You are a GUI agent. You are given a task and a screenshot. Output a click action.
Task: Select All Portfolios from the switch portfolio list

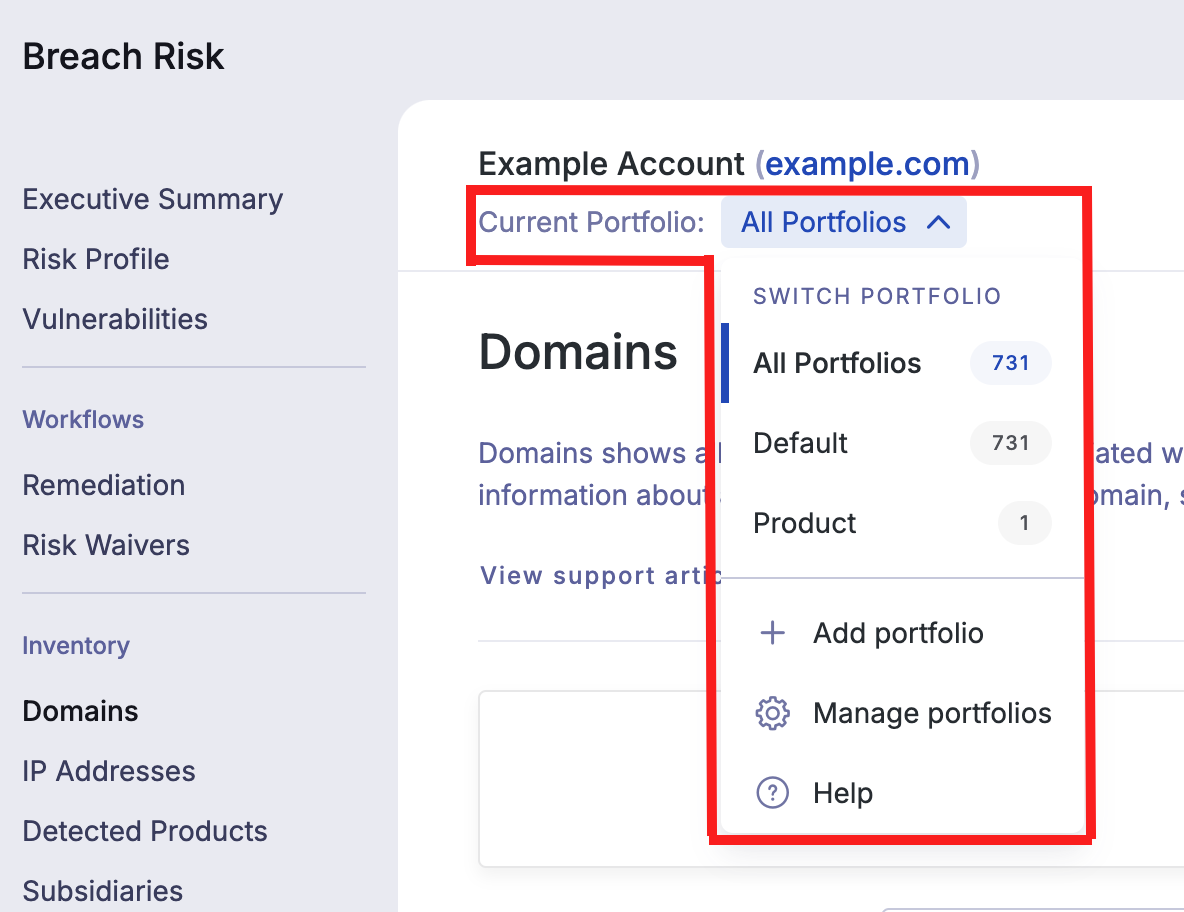pos(837,363)
